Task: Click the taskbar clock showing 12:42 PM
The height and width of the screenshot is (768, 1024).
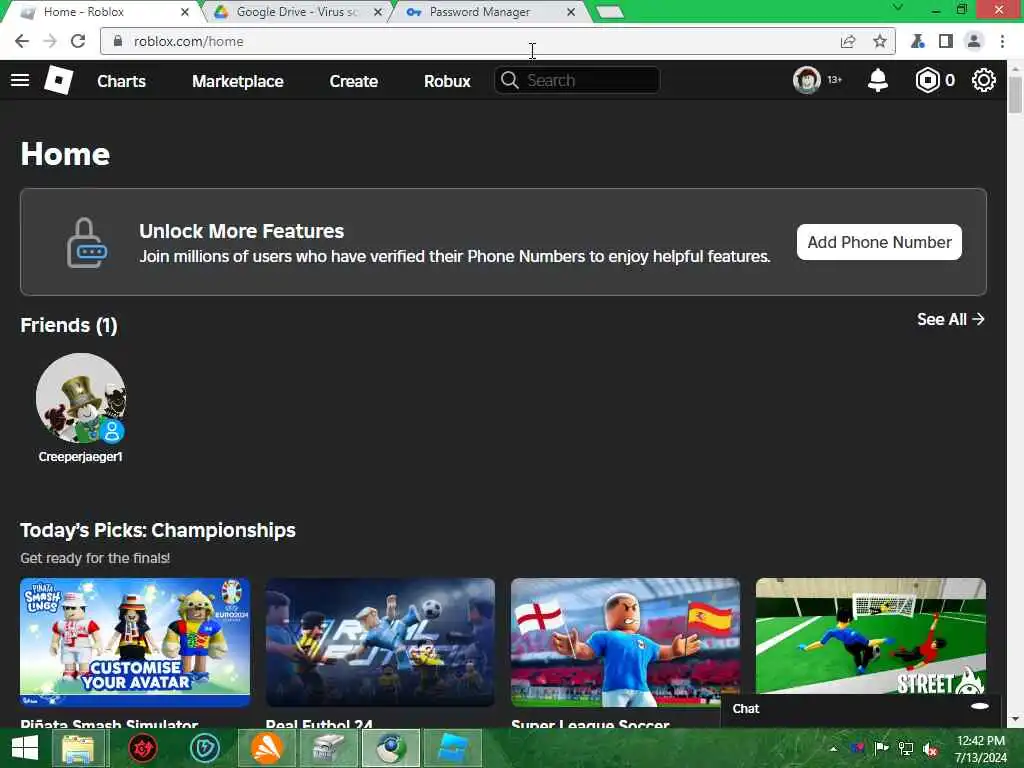Action: click(x=980, y=748)
